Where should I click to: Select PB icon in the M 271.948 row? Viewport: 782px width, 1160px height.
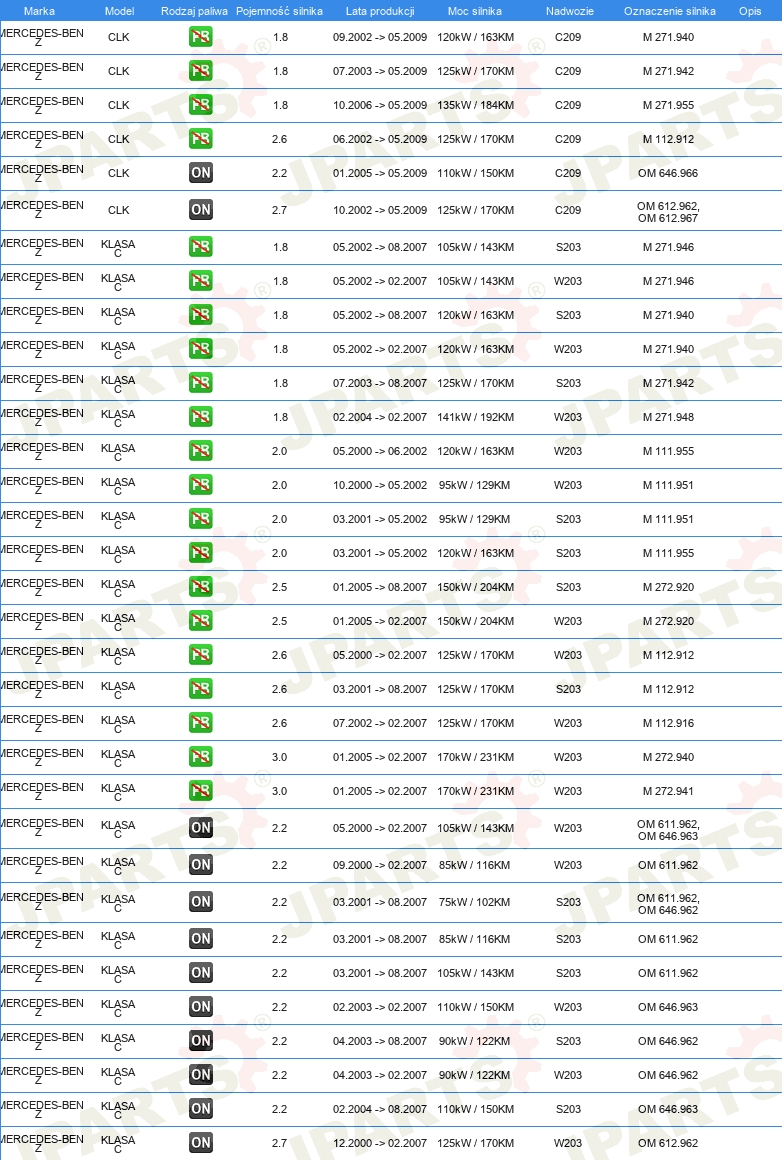point(200,417)
